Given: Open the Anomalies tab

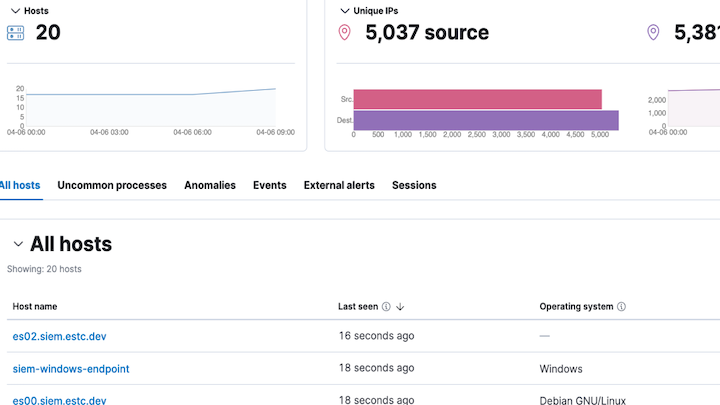Looking at the screenshot, I should (x=210, y=185).
